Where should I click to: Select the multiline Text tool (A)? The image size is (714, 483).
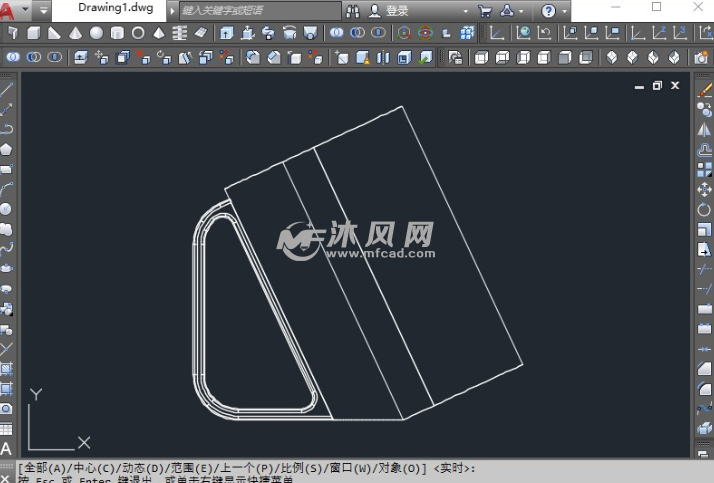[x=6, y=449]
